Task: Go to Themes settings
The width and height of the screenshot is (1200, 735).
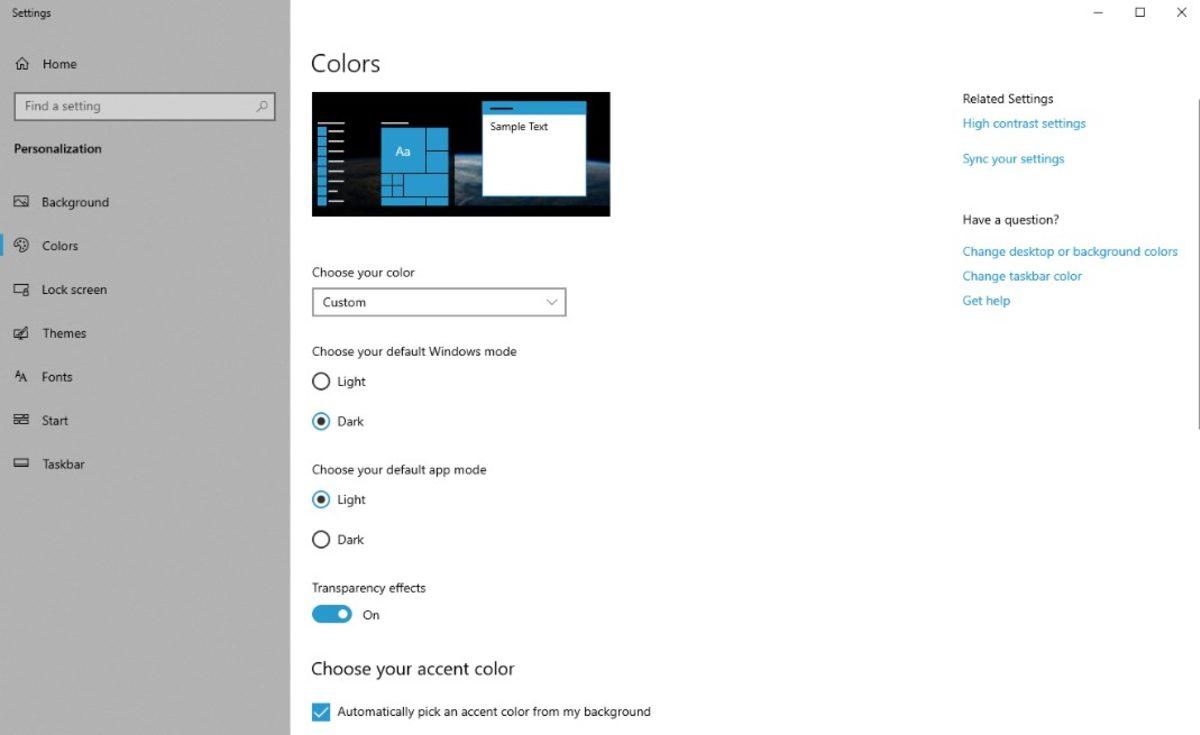Action: [x=63, y=333]
